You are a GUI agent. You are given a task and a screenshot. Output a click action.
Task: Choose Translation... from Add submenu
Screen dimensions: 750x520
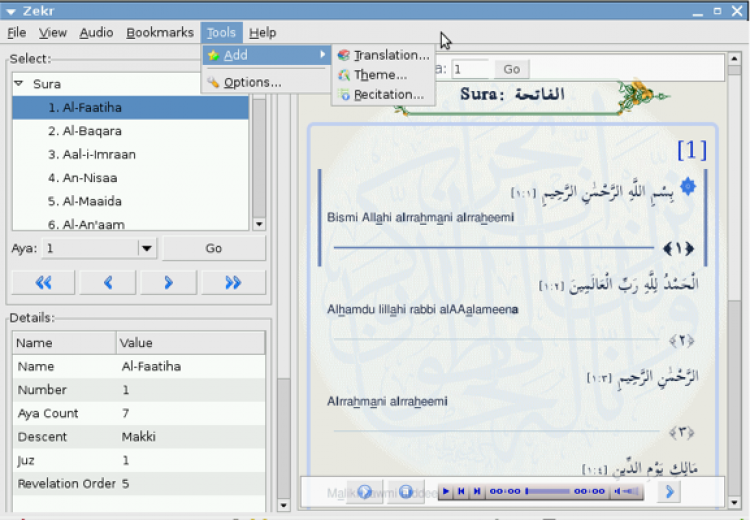point(384,55)
